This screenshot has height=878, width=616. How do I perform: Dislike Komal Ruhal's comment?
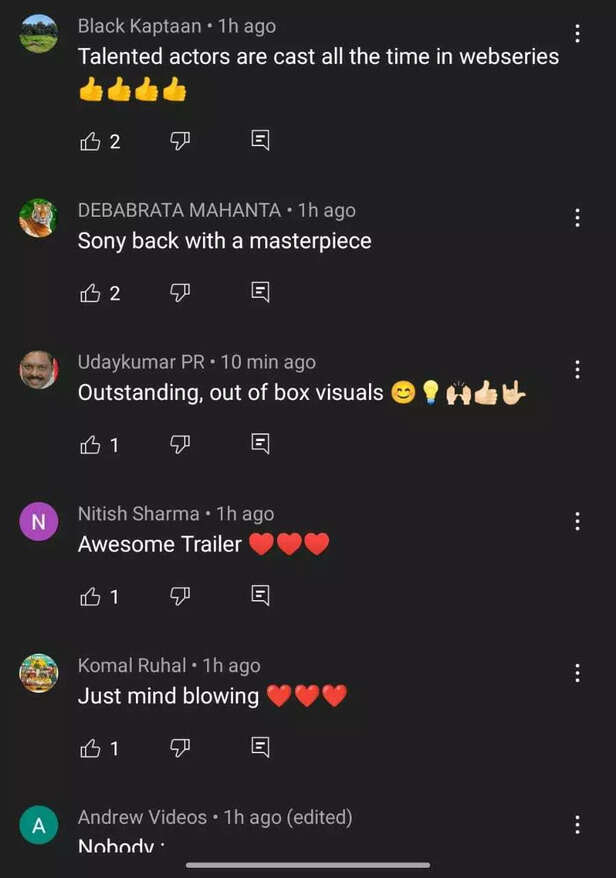(180, 748)
